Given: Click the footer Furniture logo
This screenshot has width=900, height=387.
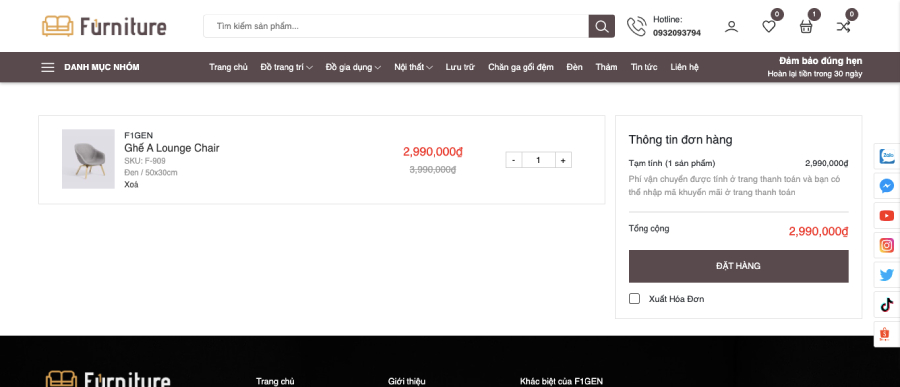Looking at the screenshot, I should 108,379.
